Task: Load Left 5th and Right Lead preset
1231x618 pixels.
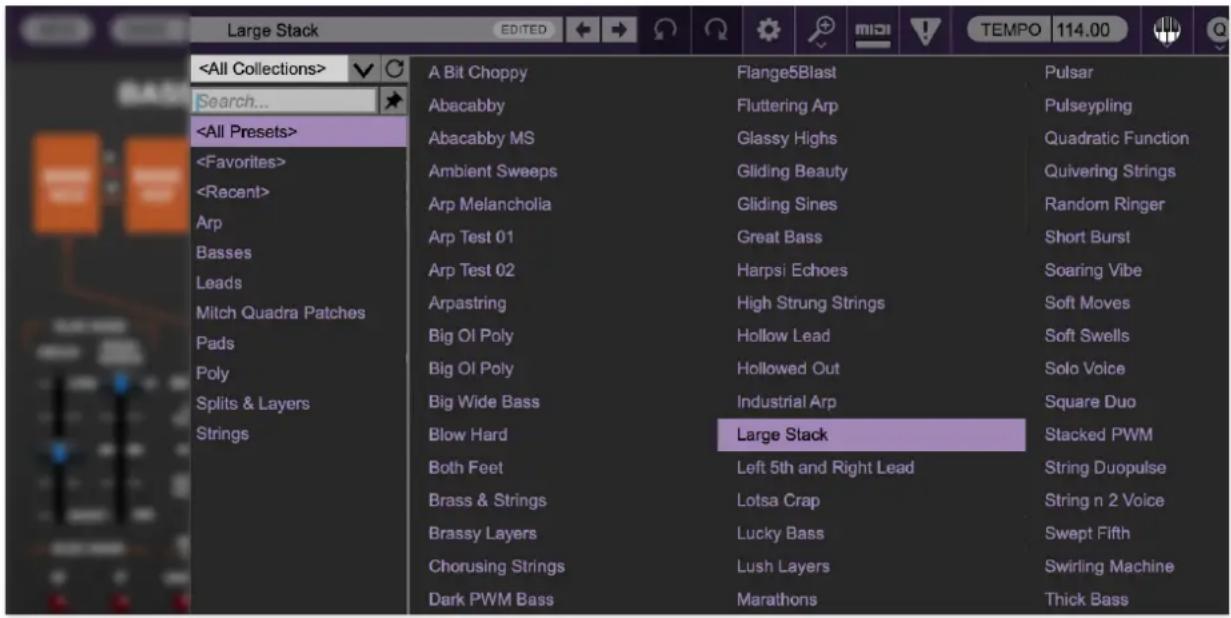Action: coord(825,467)
